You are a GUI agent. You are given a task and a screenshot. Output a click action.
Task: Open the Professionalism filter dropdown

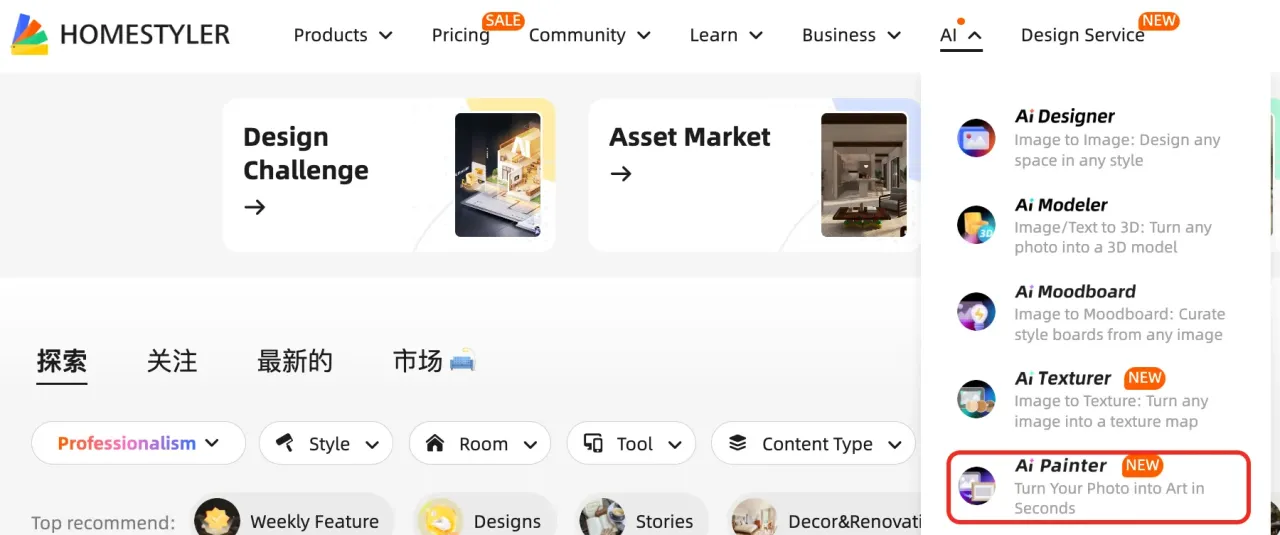click(138, 443)
